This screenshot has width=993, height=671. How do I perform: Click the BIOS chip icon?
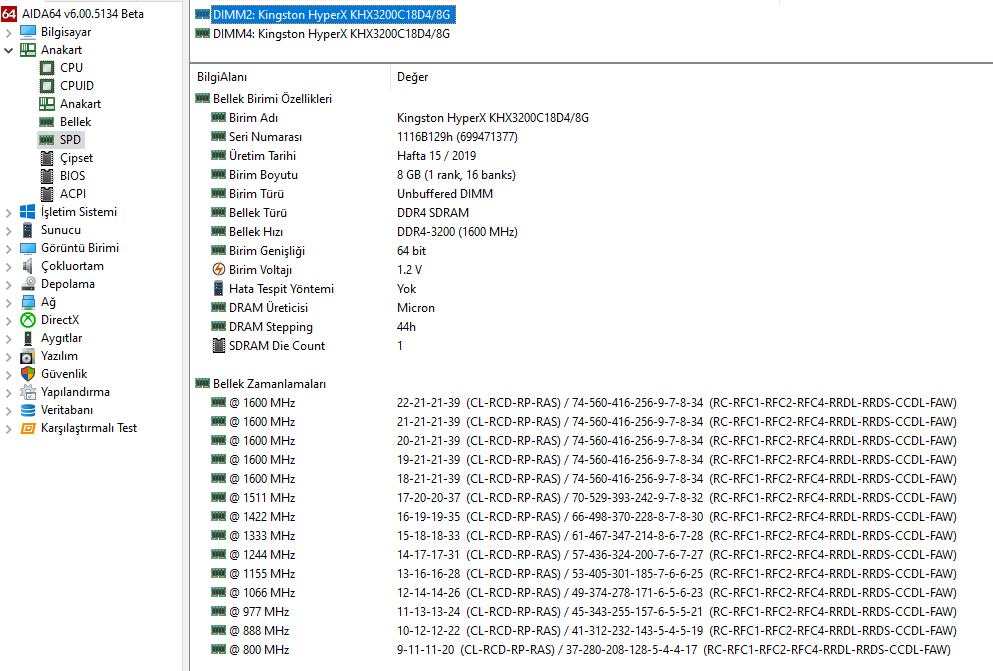pos(47,175)
